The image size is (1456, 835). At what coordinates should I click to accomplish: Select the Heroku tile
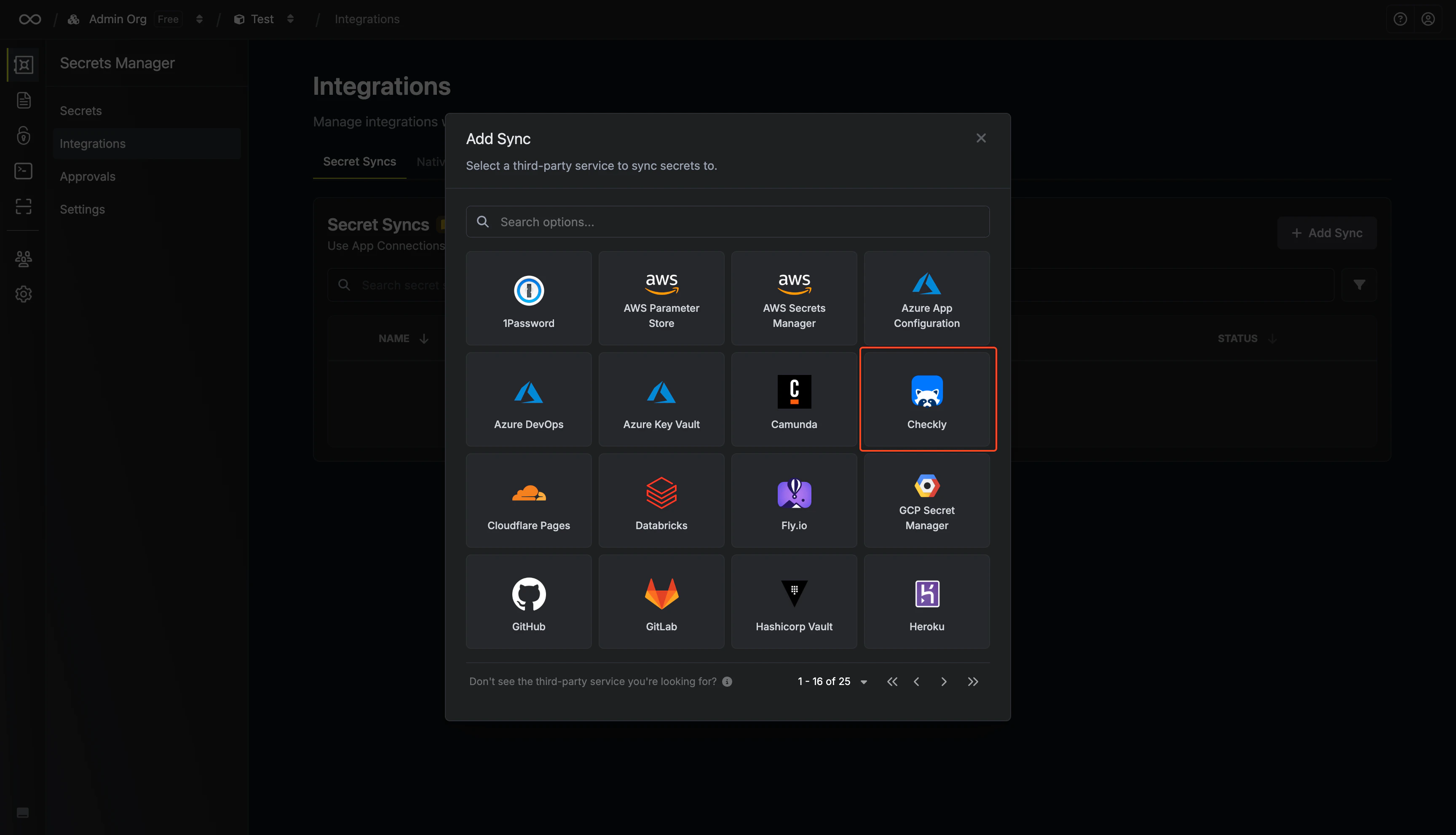[927, 602]
